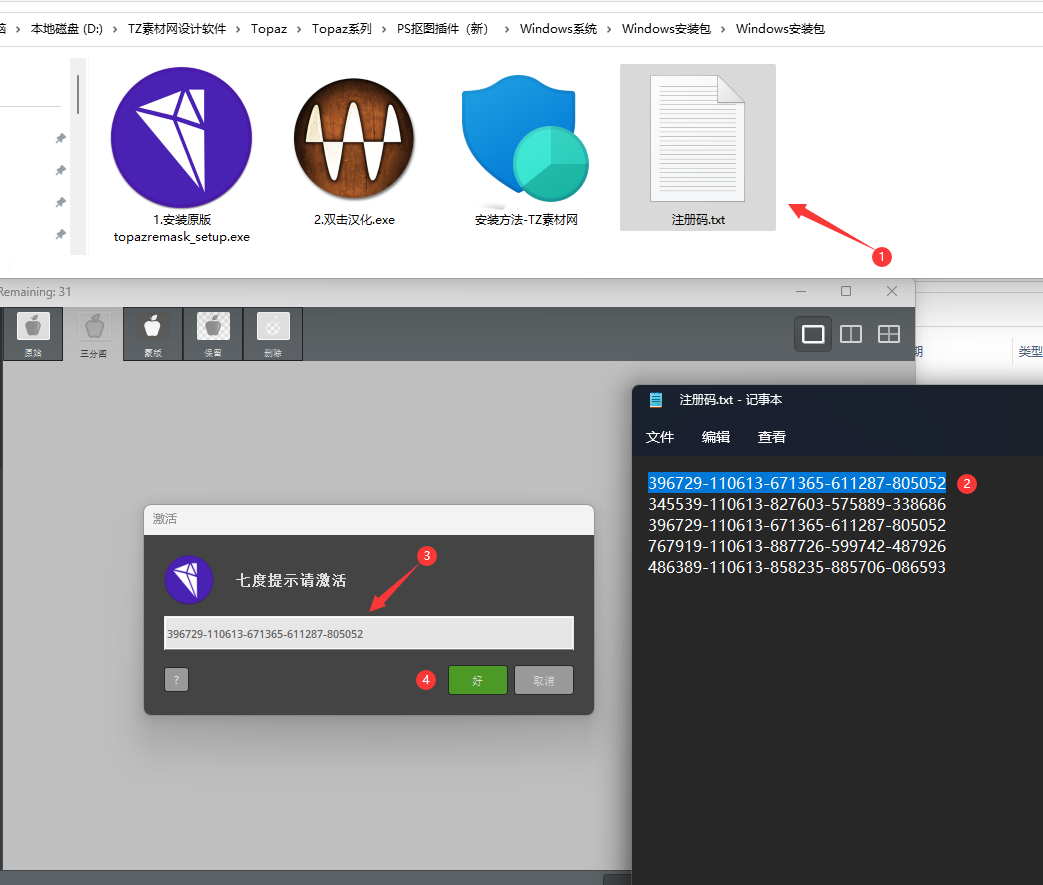
Task: Go to Topaz folder in breadcrumb
Action: coord(269,29)
